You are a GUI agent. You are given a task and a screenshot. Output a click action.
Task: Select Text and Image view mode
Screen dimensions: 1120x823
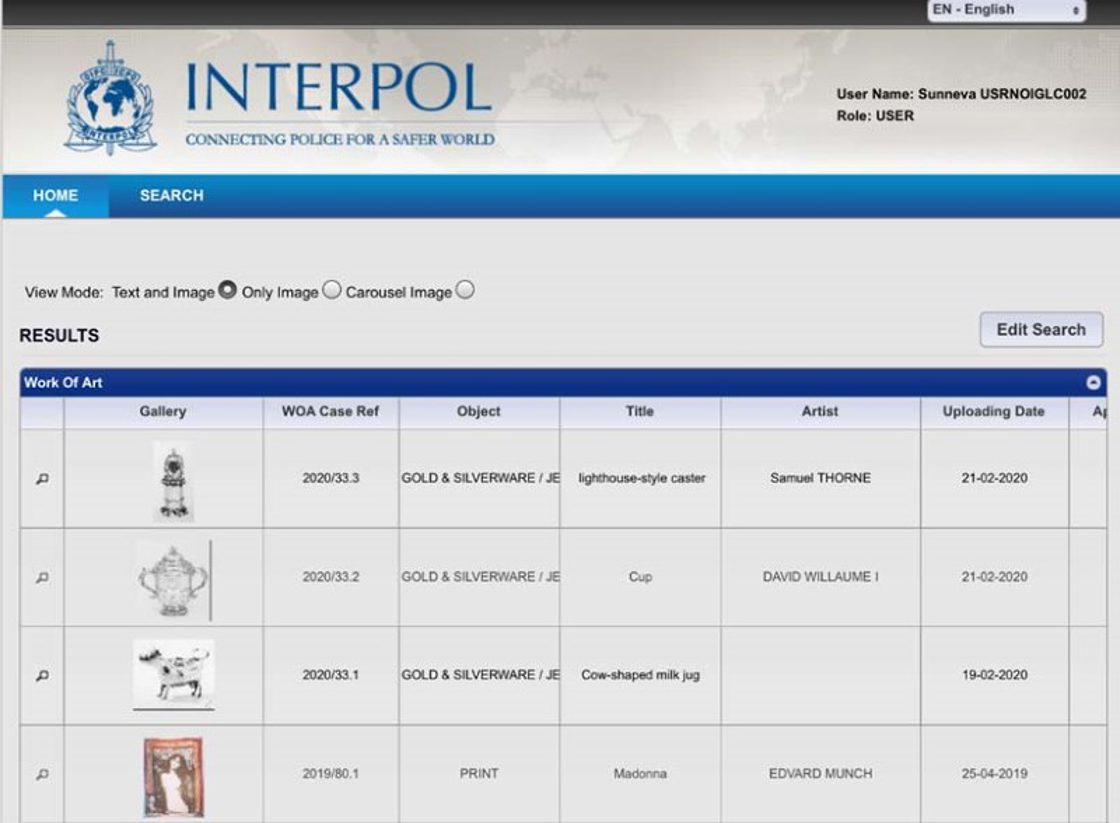[x=227, y=291]
